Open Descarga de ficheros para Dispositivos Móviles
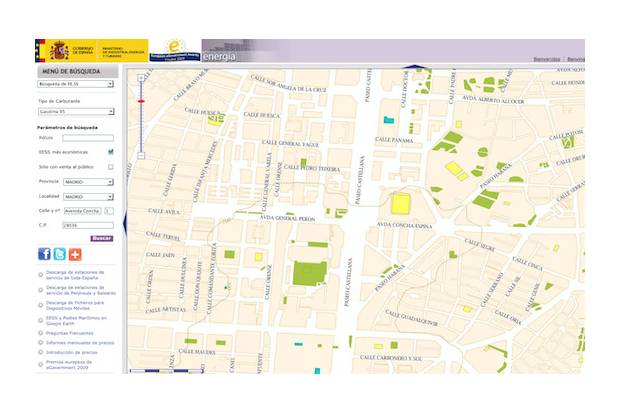 [x=75, y=305]
